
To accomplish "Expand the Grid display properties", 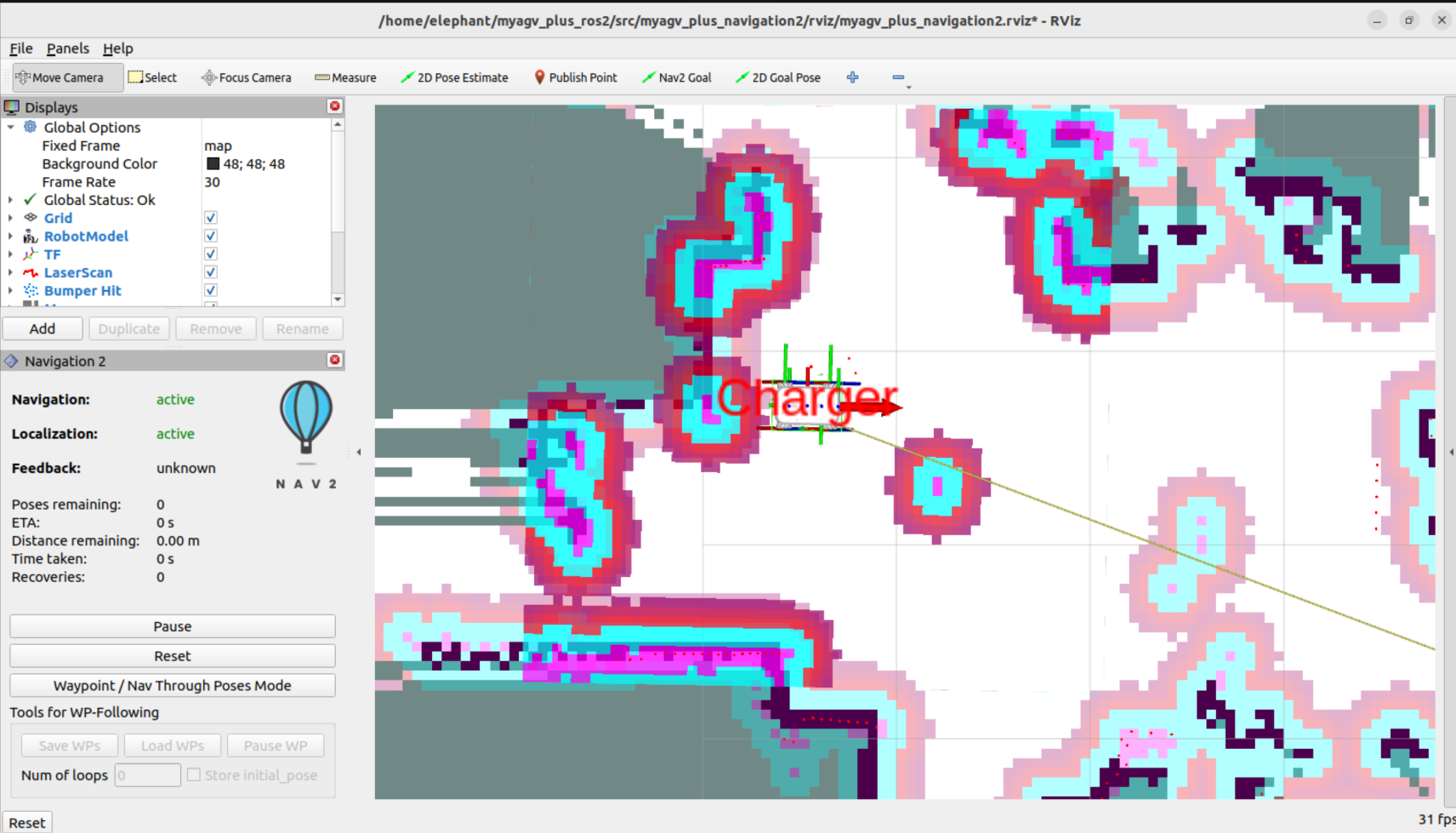I will click(11, 218).
